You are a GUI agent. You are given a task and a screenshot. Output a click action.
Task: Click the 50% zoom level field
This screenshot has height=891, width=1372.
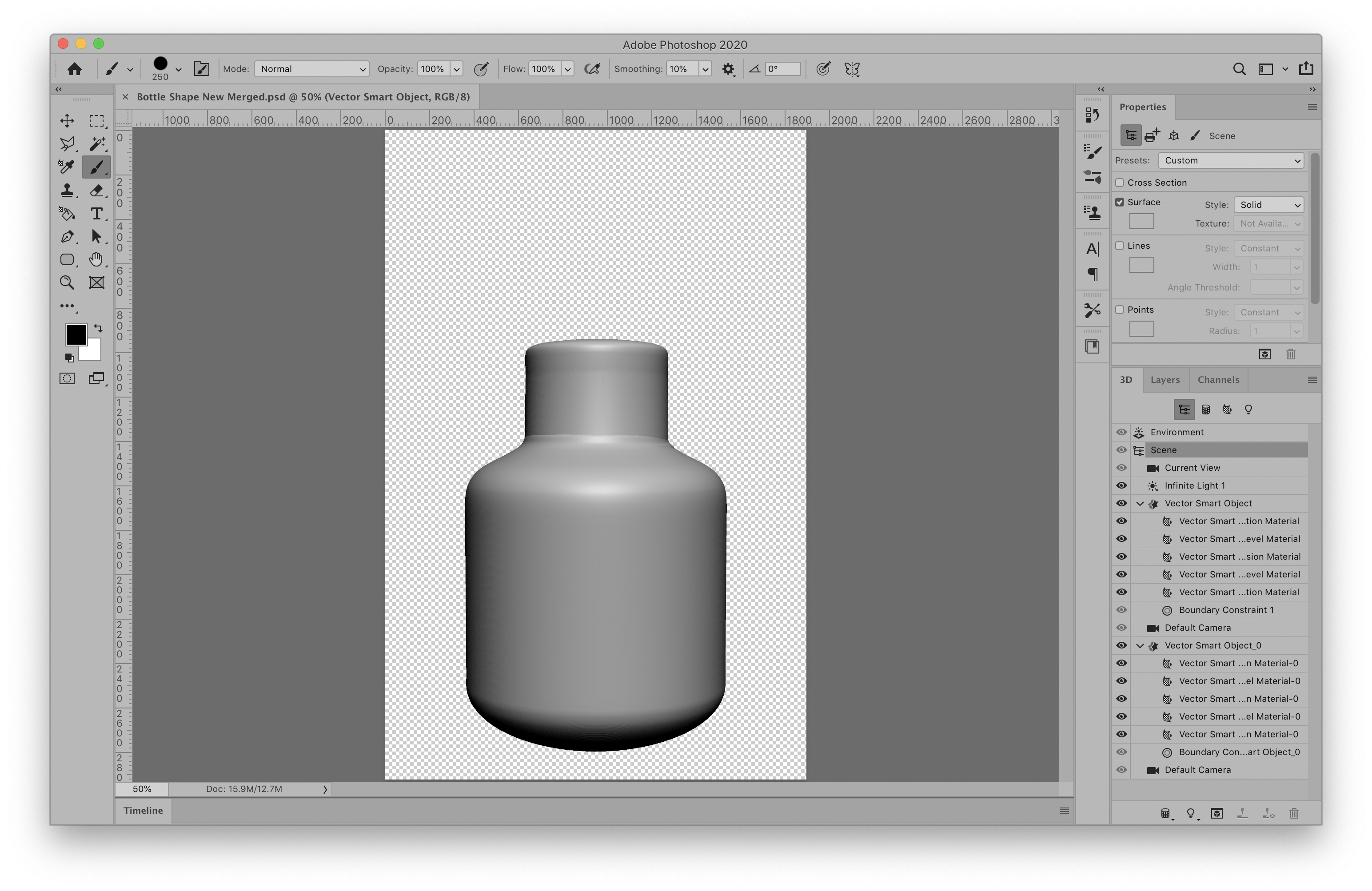click(x=142, y=789)
